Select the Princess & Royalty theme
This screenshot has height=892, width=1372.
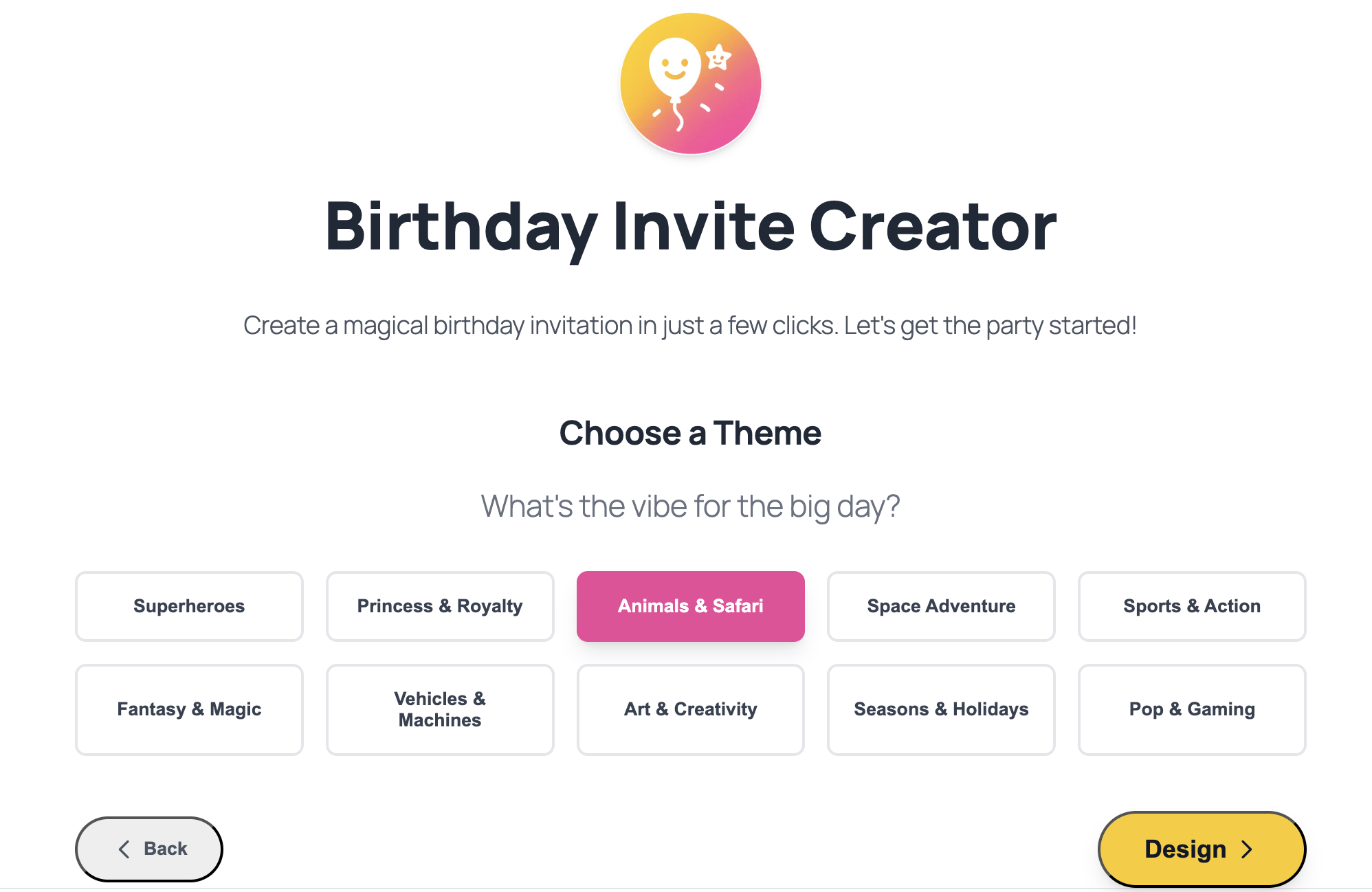point(439,606)
